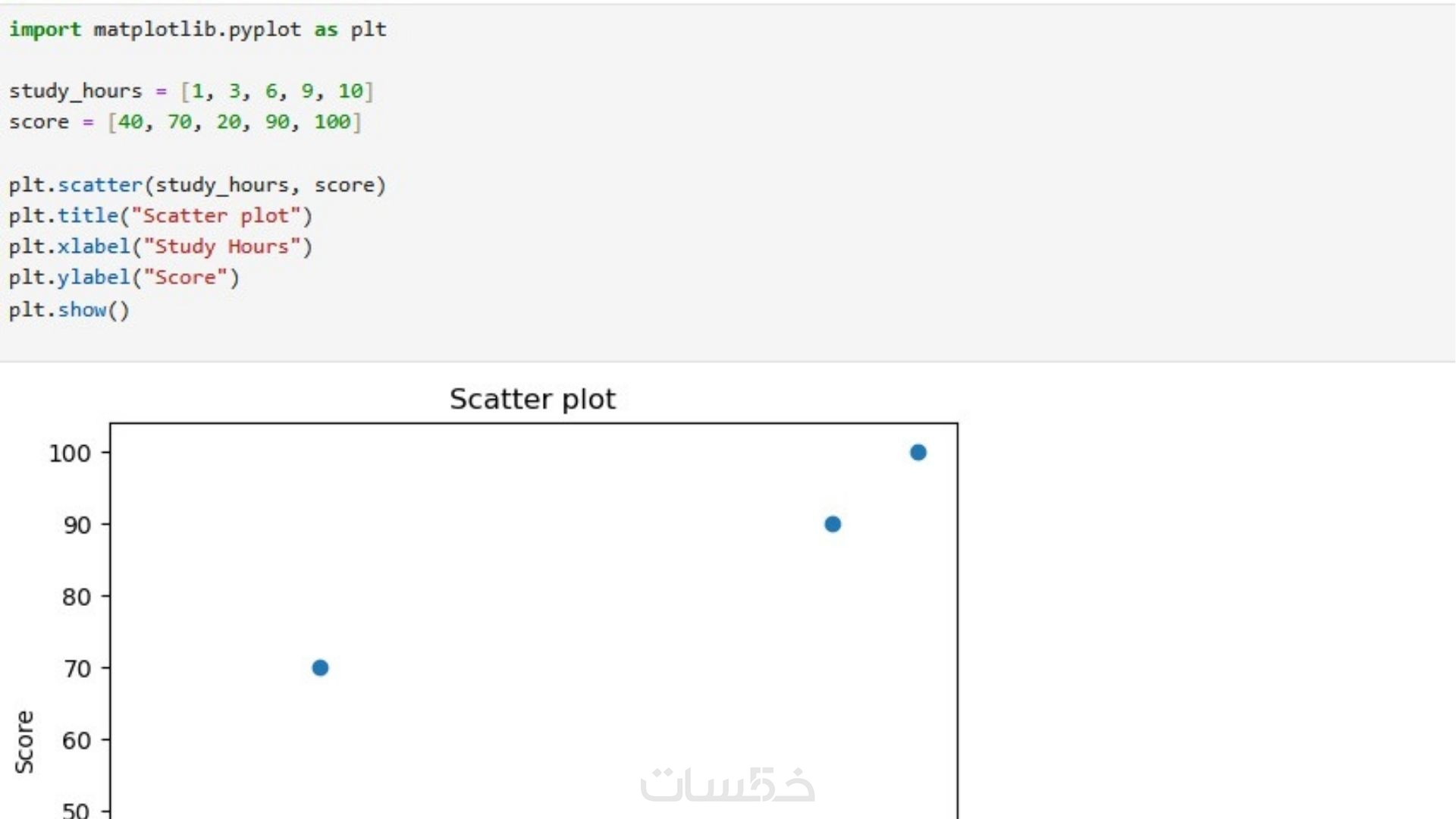Select the data point at score 100
The height and width of the screenshot is (819, 1456).
click(918, 453)
